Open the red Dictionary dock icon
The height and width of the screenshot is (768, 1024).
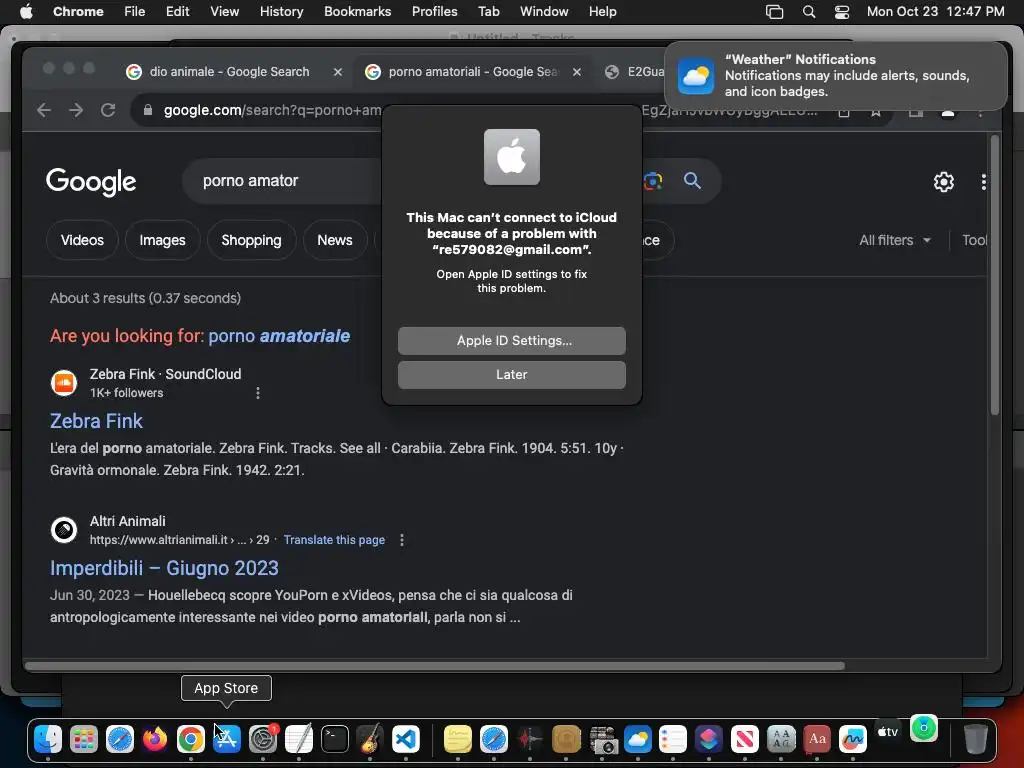817,739
